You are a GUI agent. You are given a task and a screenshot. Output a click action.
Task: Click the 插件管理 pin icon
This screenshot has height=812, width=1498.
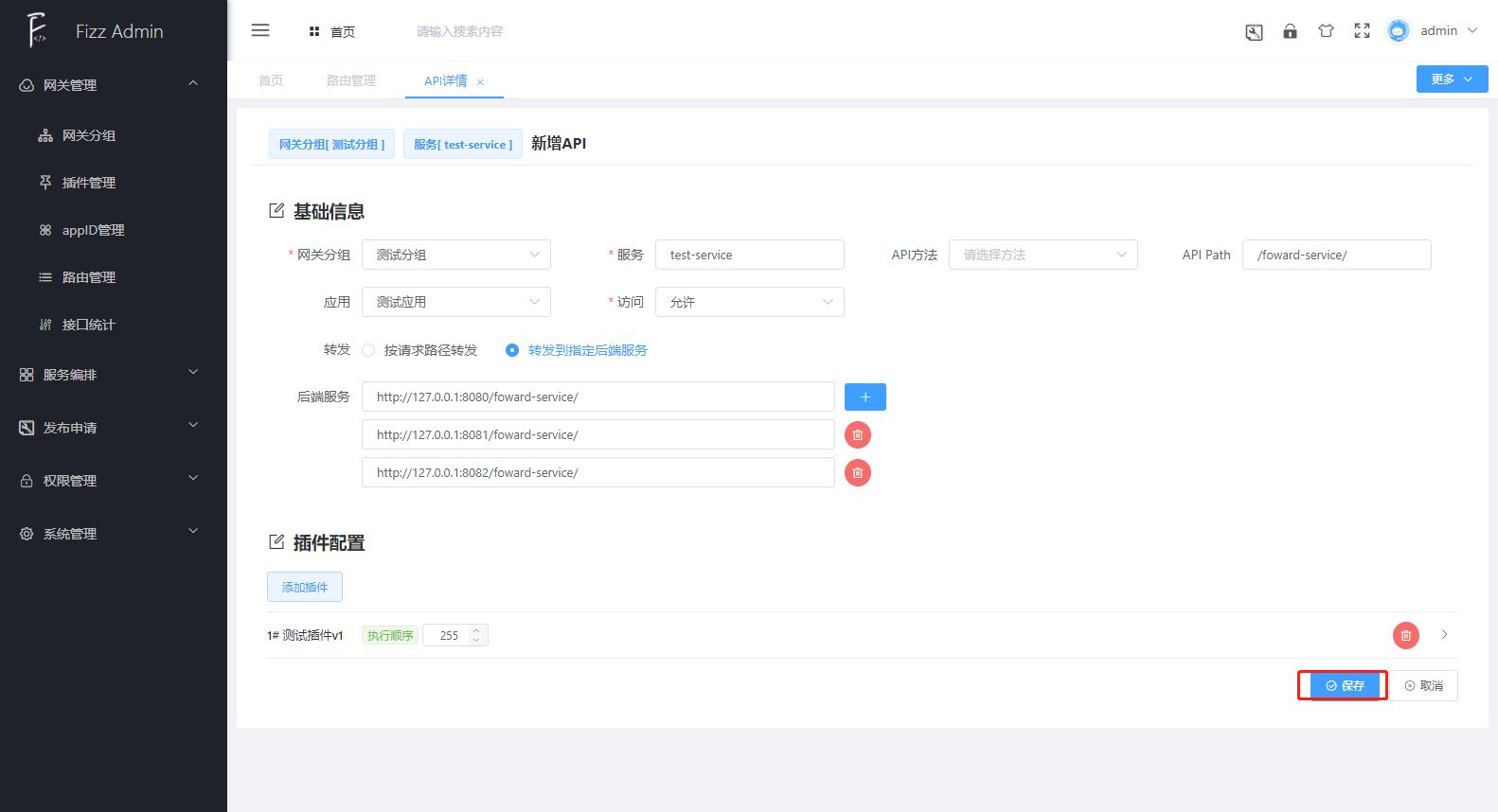click(45, 183)
